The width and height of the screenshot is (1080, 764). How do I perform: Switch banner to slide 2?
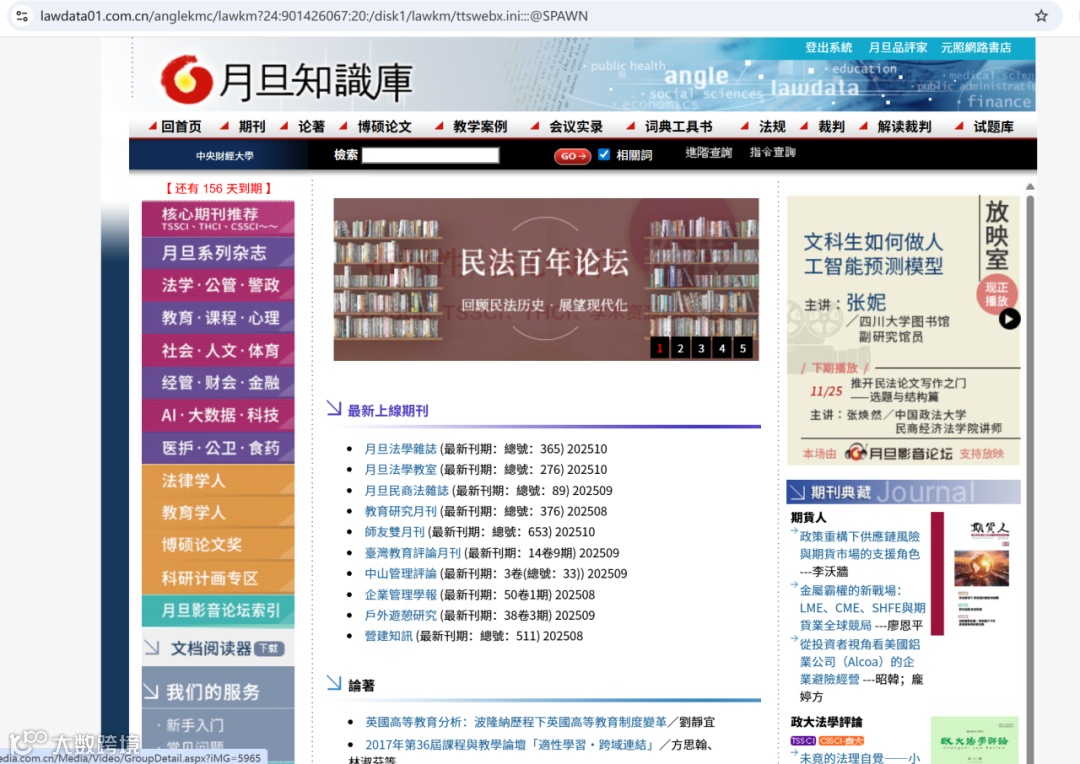(681, 348)
